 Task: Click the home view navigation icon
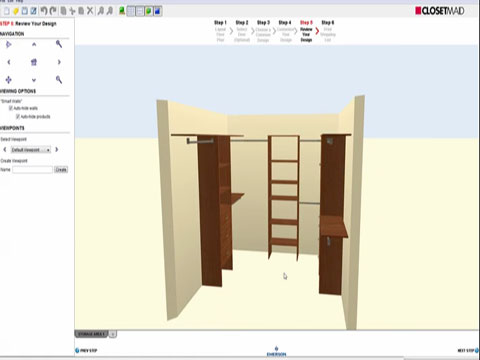pos(34,62)
